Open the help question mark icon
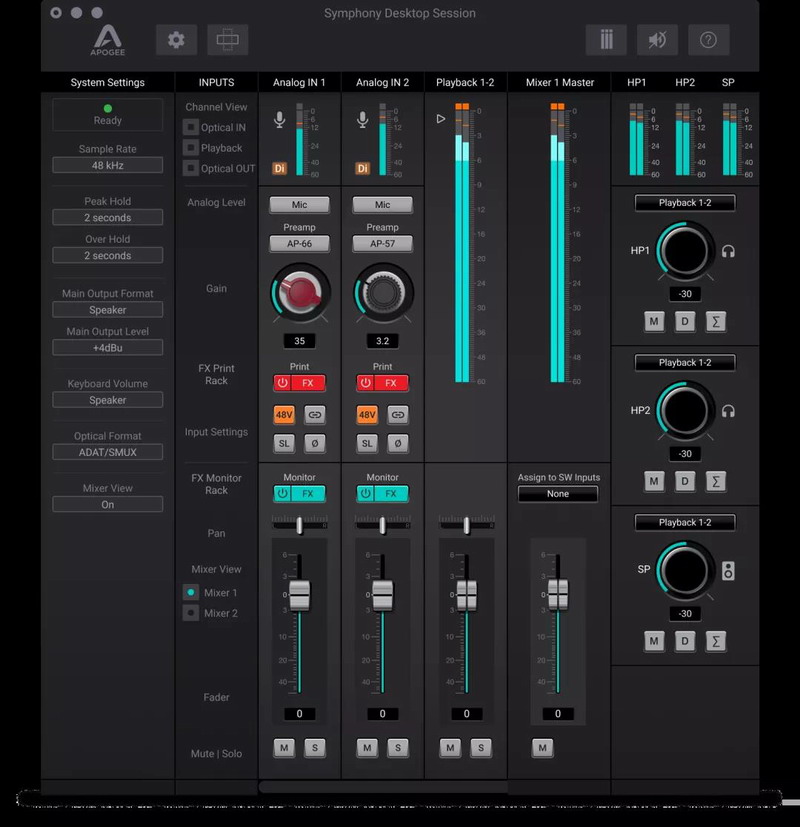Image resolution: width=800 pixels, height=827 pixels. pos(708,40)
